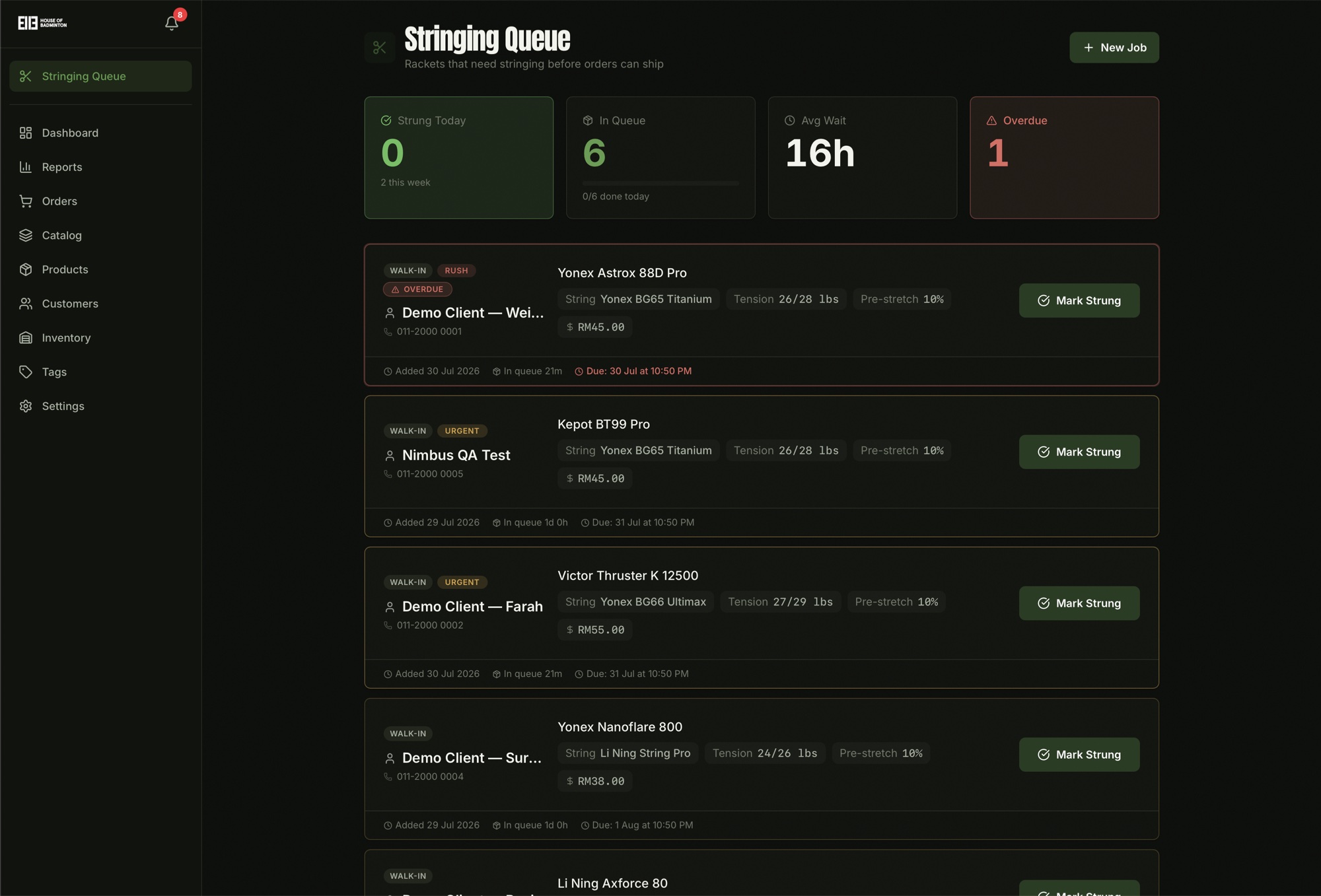Click the Products box icon
This screenshot has width=1321, height=896.
[26, 269]
